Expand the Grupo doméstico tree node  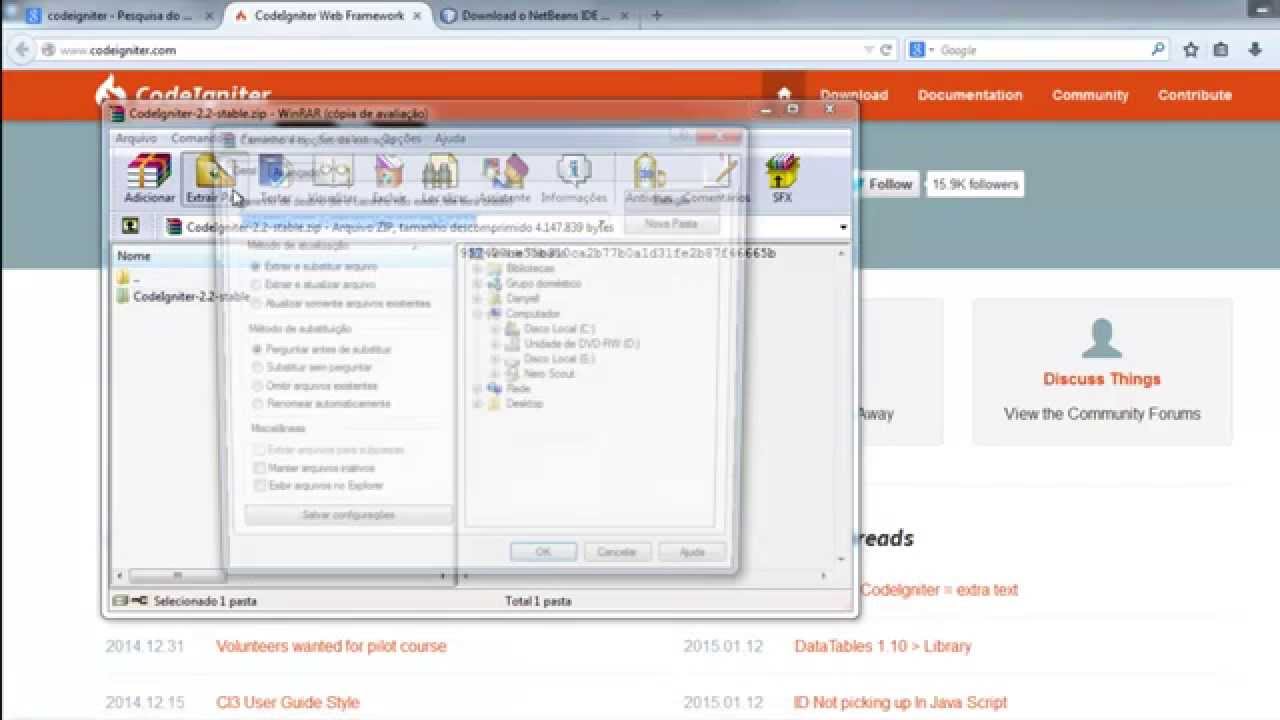(x=477, y=284)
